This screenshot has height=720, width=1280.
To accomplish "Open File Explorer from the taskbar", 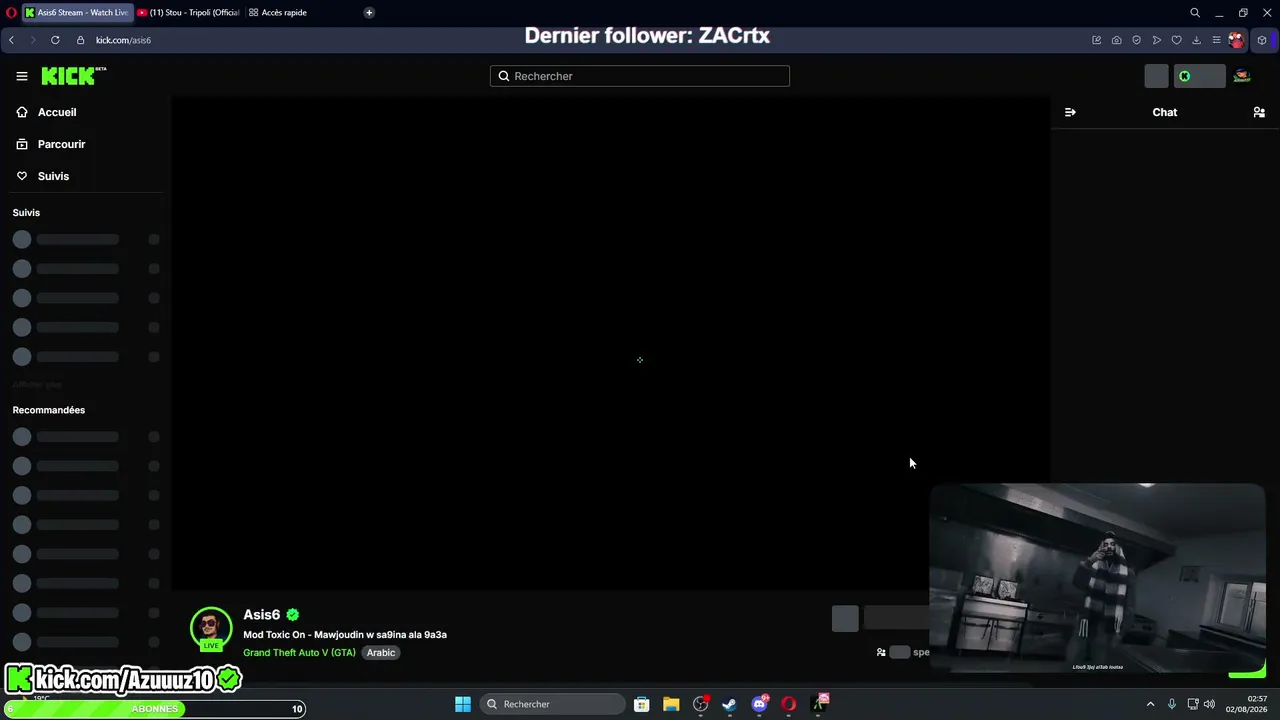I will click(671, 704).
